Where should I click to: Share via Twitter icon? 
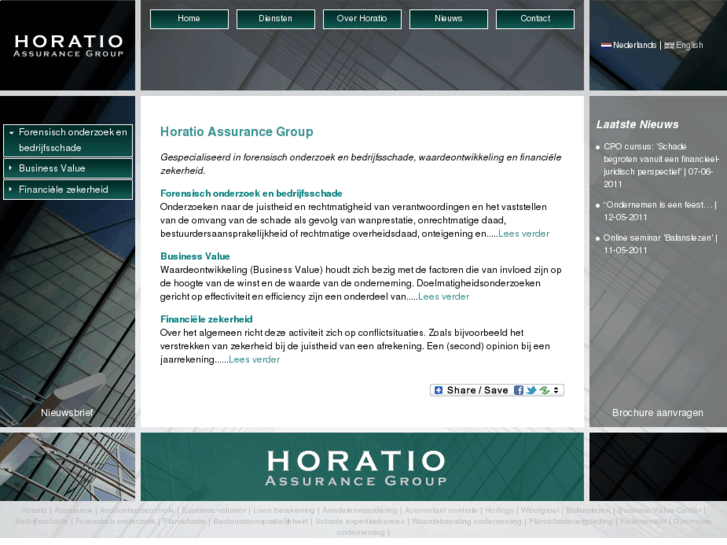(531, 391)
